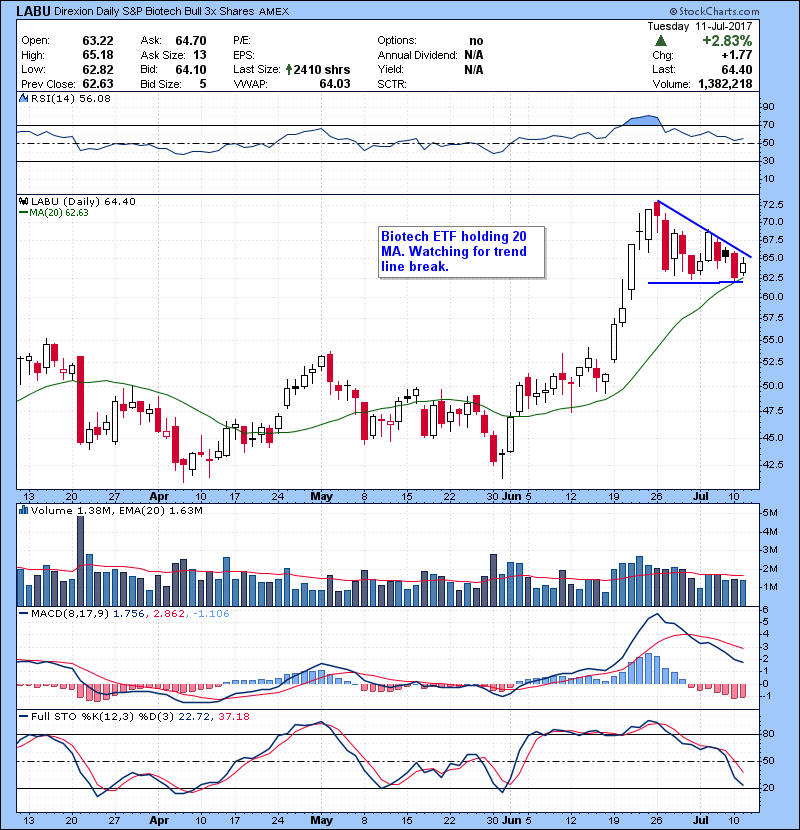Click the Prev Close value 62.63

tap(98, 84)
